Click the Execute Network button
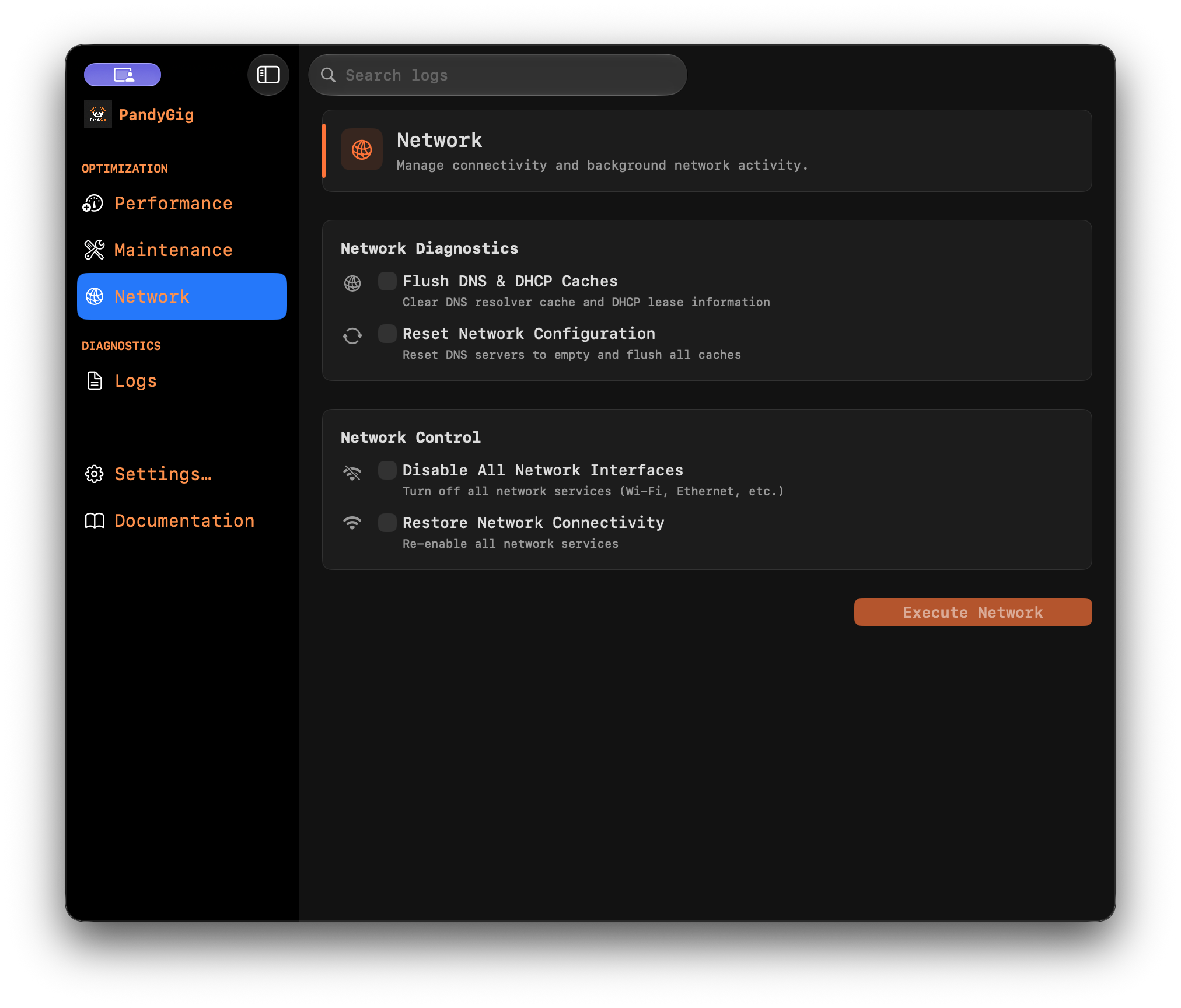The width and height of the screenshot is (1181, 1008). [973, 612]
